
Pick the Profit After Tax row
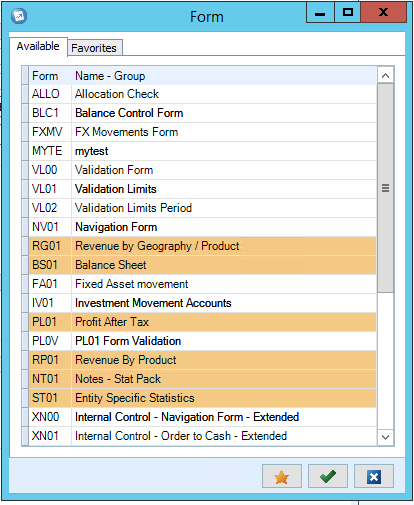(202, 322)
